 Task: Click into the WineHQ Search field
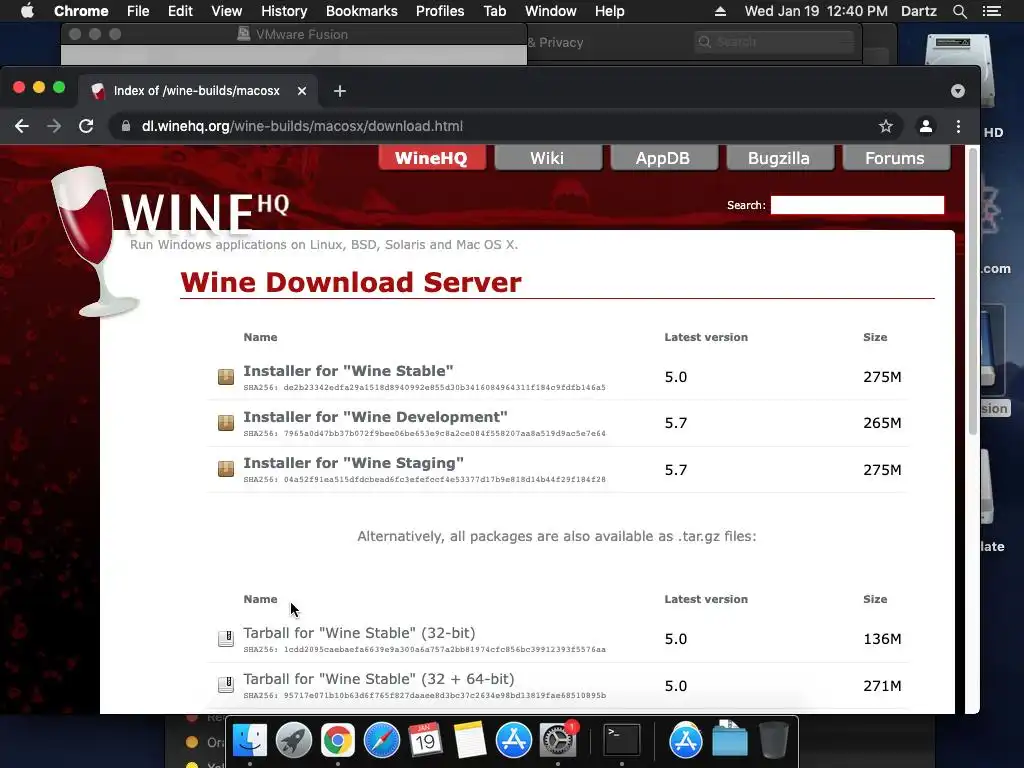coord(857,205)
